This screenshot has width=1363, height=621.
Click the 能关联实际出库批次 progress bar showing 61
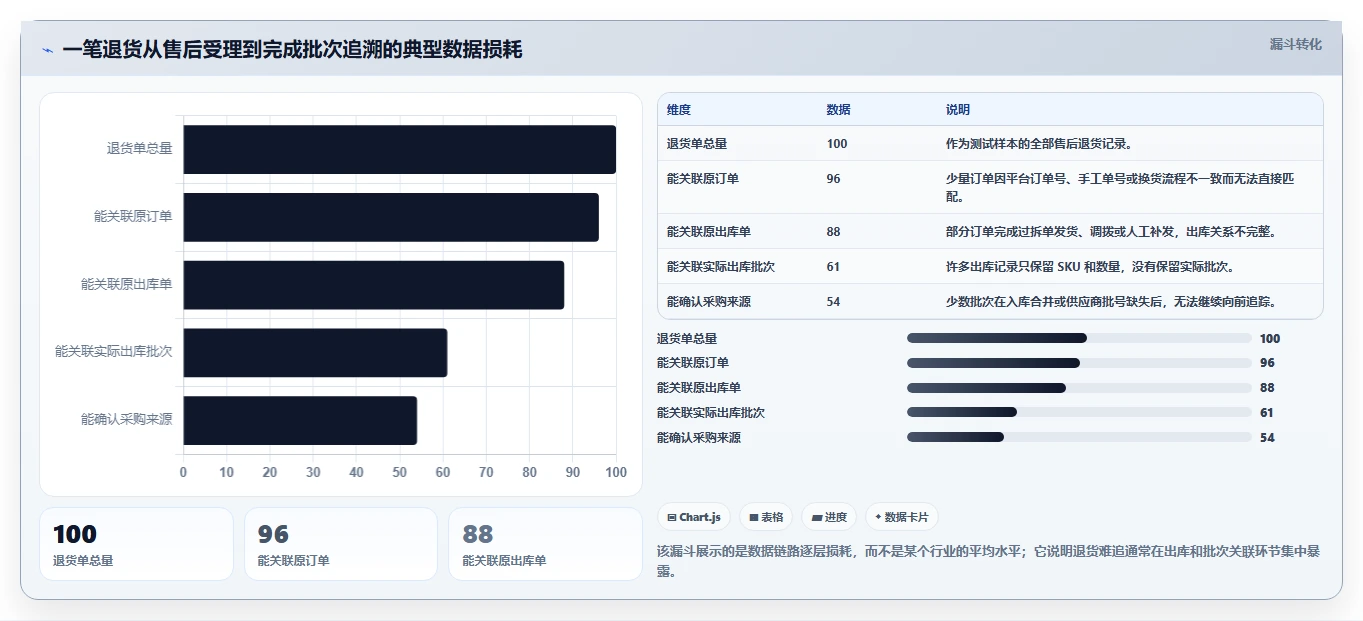pos(1079,412)
